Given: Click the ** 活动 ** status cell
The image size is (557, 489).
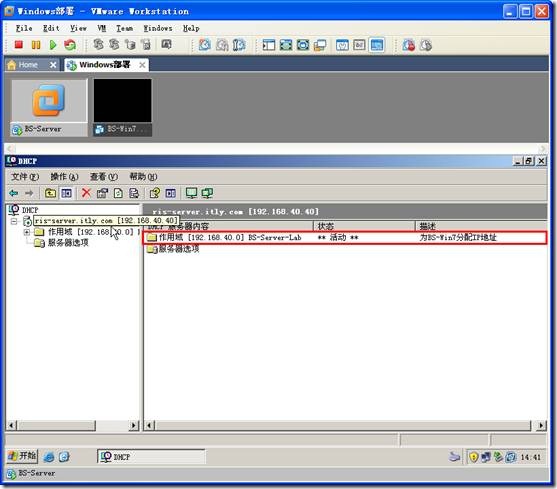Looking at the screenshot, I should click(337, 238).
